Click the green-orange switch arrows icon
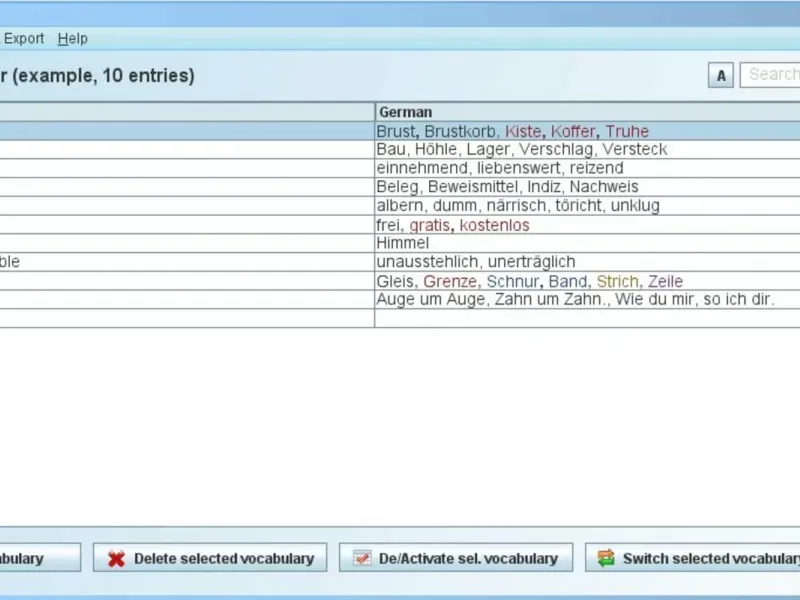 606,558
